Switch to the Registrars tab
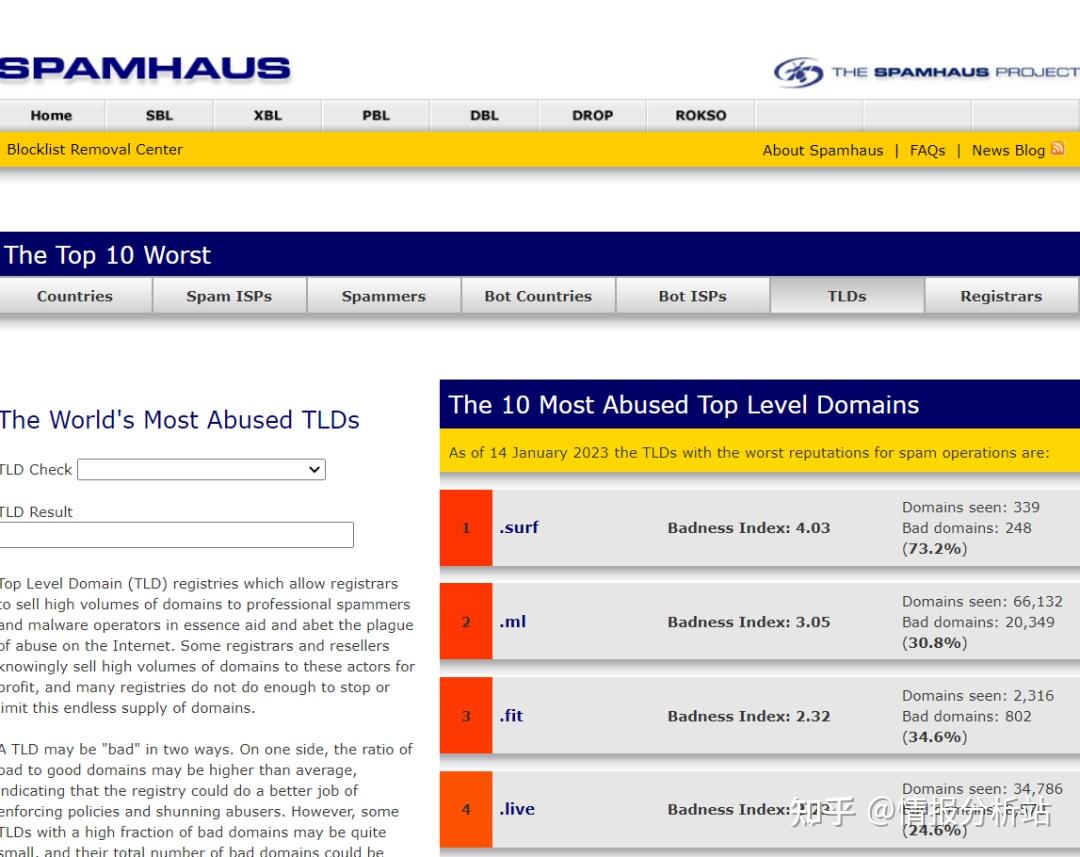Image resolution: width=1080 pixels, height=857 pixels. [x=1001, y=296]
